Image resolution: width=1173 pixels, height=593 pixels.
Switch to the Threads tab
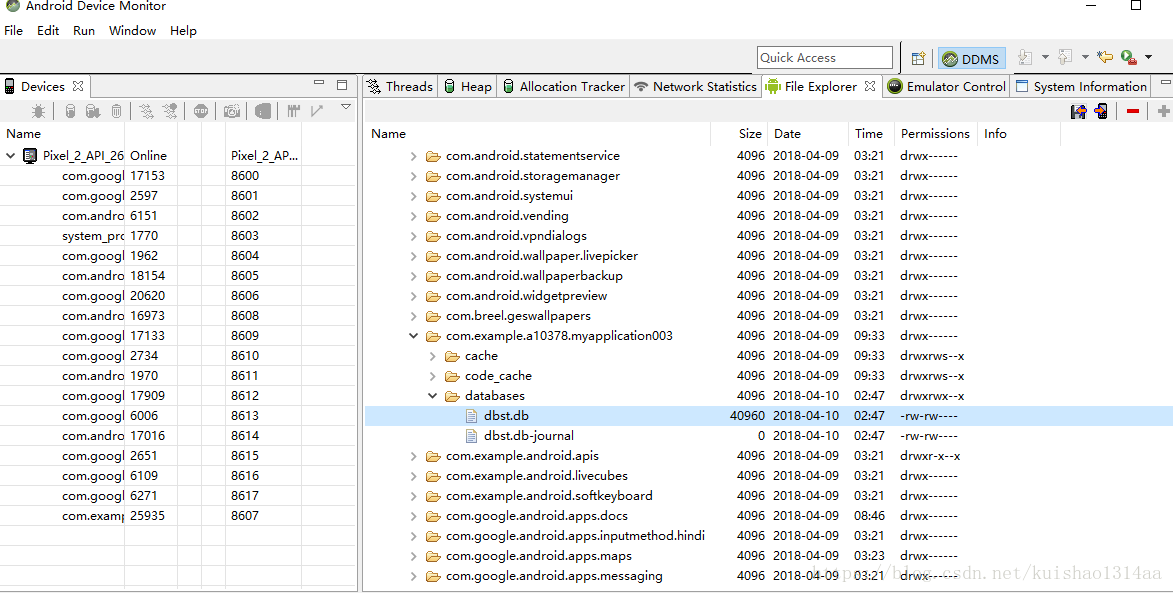[399, 87]
